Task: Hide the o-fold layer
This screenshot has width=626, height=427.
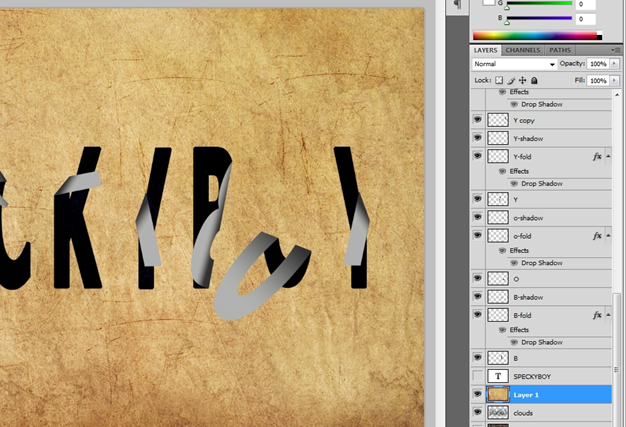Action: pos(477,235)
